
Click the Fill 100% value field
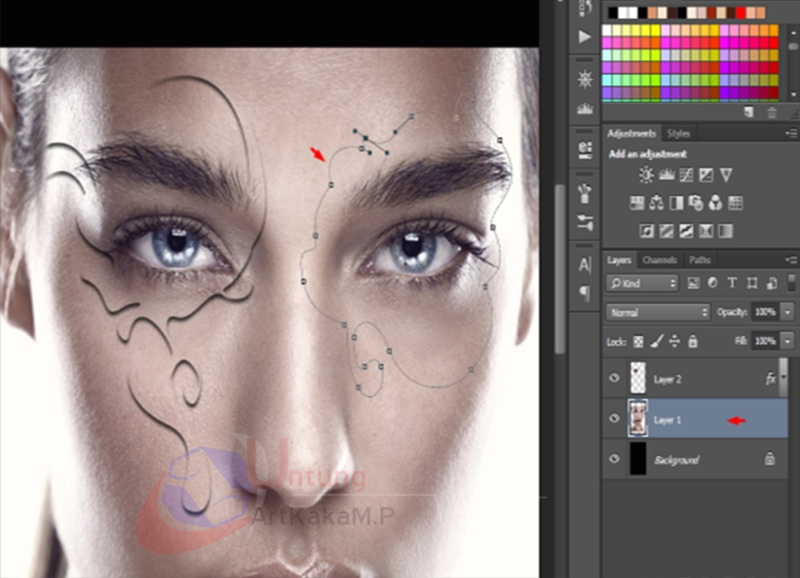tap(766, 341)
